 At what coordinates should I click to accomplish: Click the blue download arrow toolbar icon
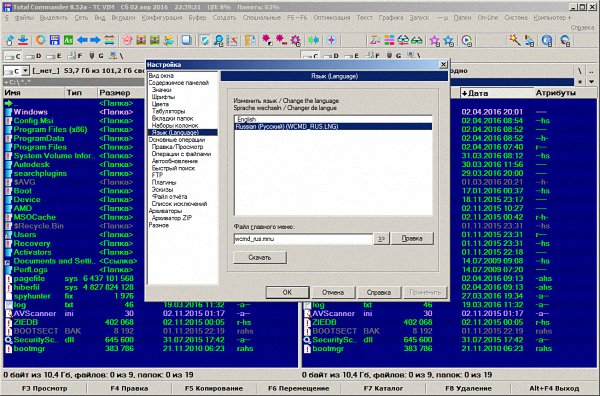23,40
